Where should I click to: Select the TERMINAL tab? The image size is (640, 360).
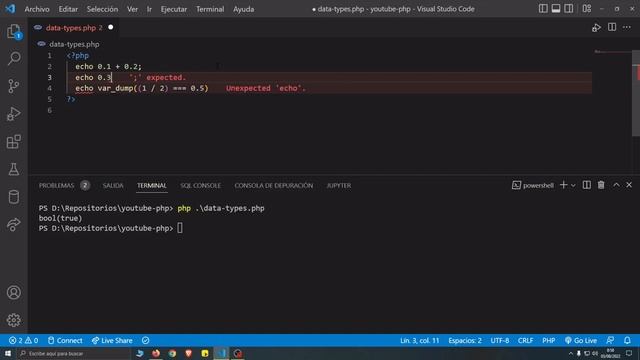(x=152, y=185)
